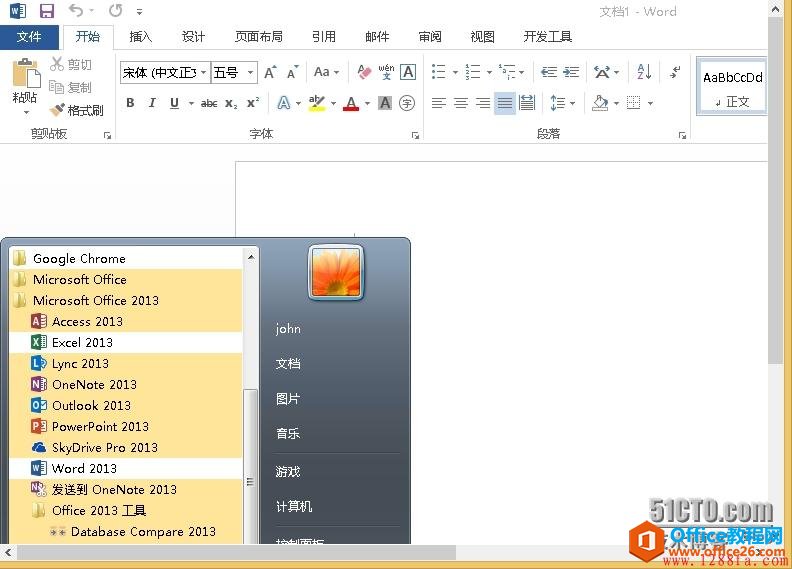Open the 文件 (File) menu tab
The image size is (792, 569).
click(x=29, y=37)
